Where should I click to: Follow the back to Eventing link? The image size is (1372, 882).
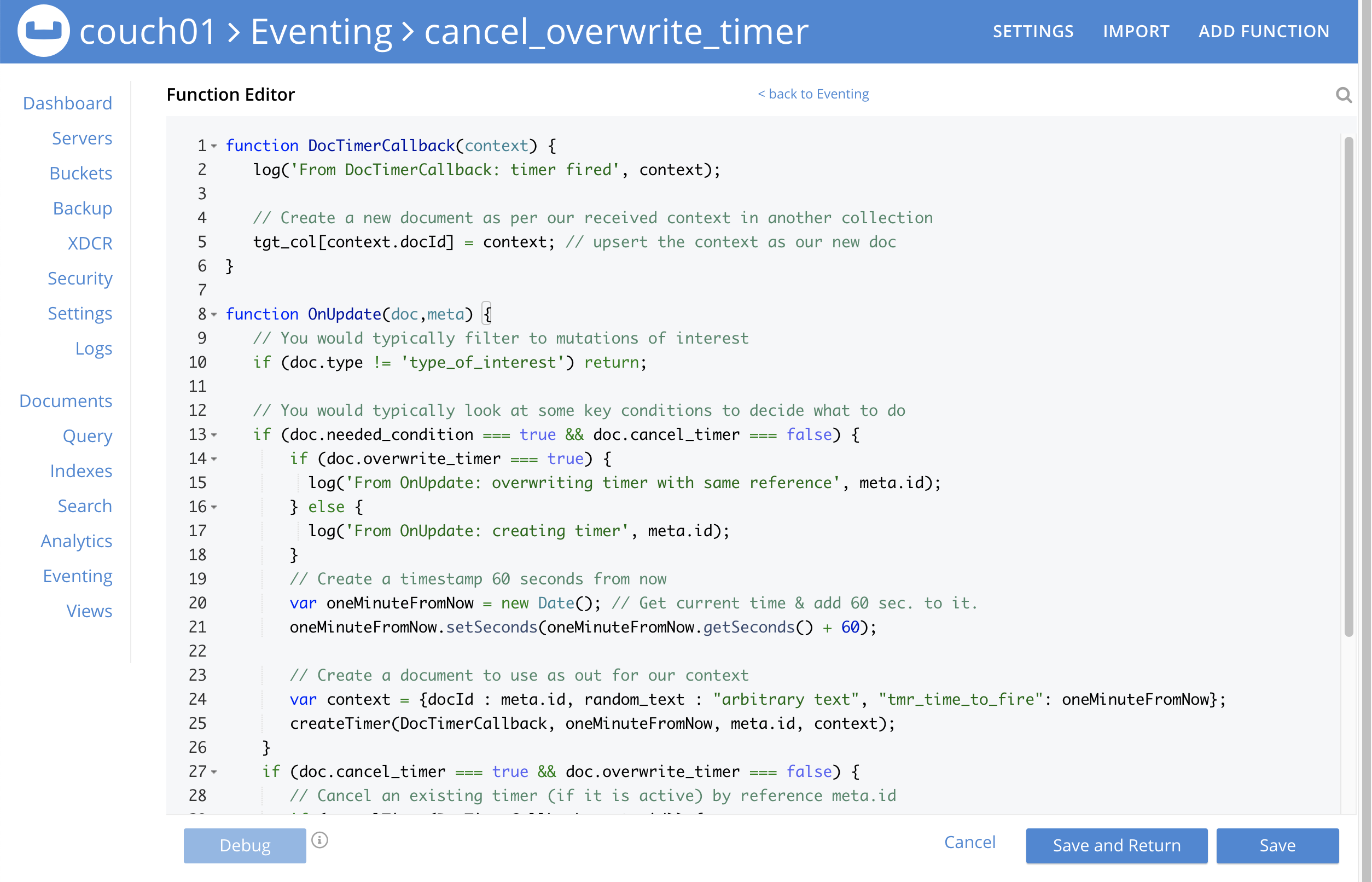[x=813, y=94]
